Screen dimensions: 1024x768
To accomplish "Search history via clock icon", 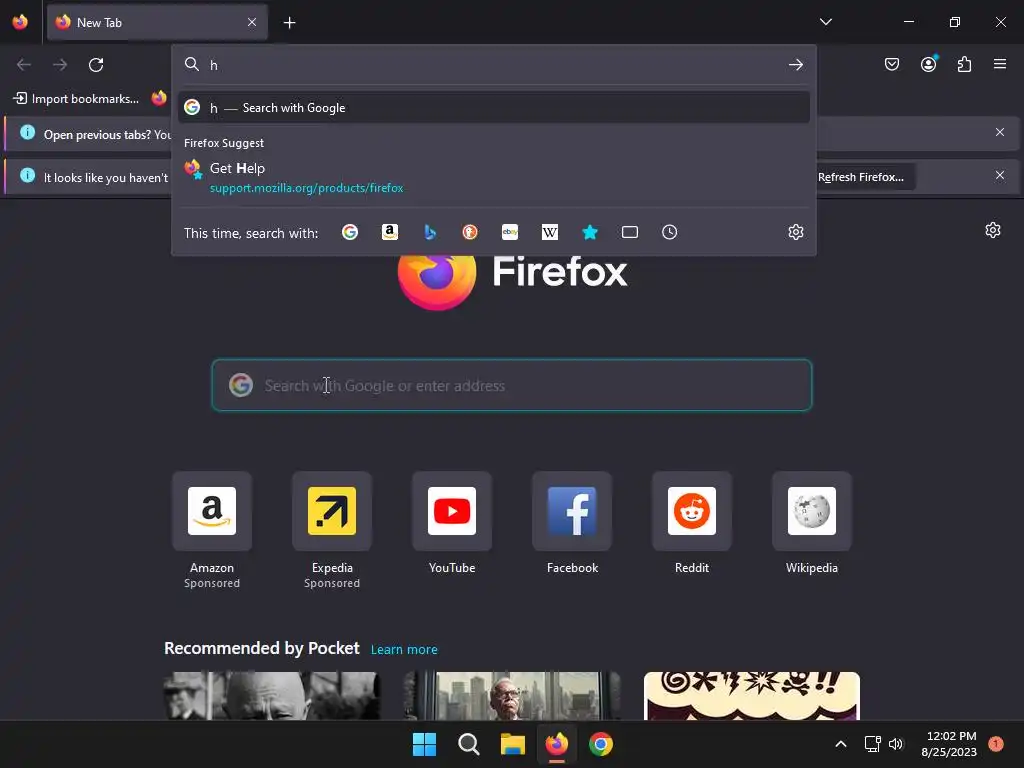I will pyautogui.click(x=669, y=232).
